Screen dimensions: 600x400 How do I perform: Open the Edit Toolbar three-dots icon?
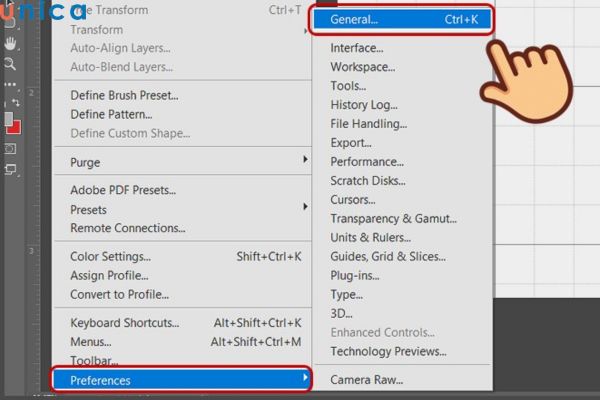pyautogui.click(x=10, y=84)
